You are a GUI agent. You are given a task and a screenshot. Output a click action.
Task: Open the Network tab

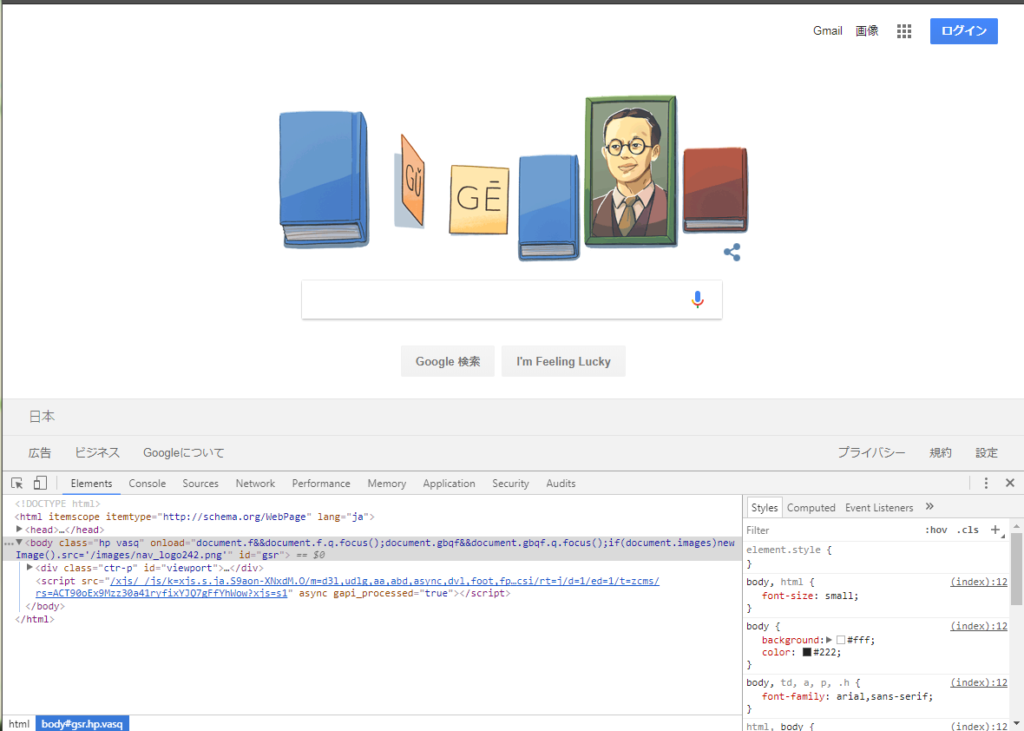pos(255,483)
